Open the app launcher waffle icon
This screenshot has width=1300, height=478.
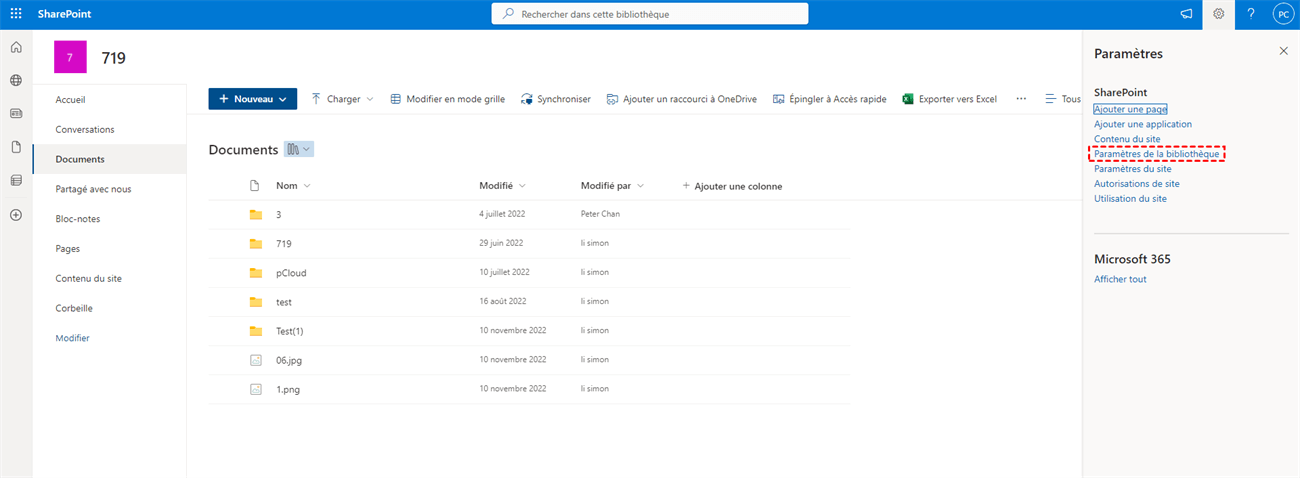point(16,14)
